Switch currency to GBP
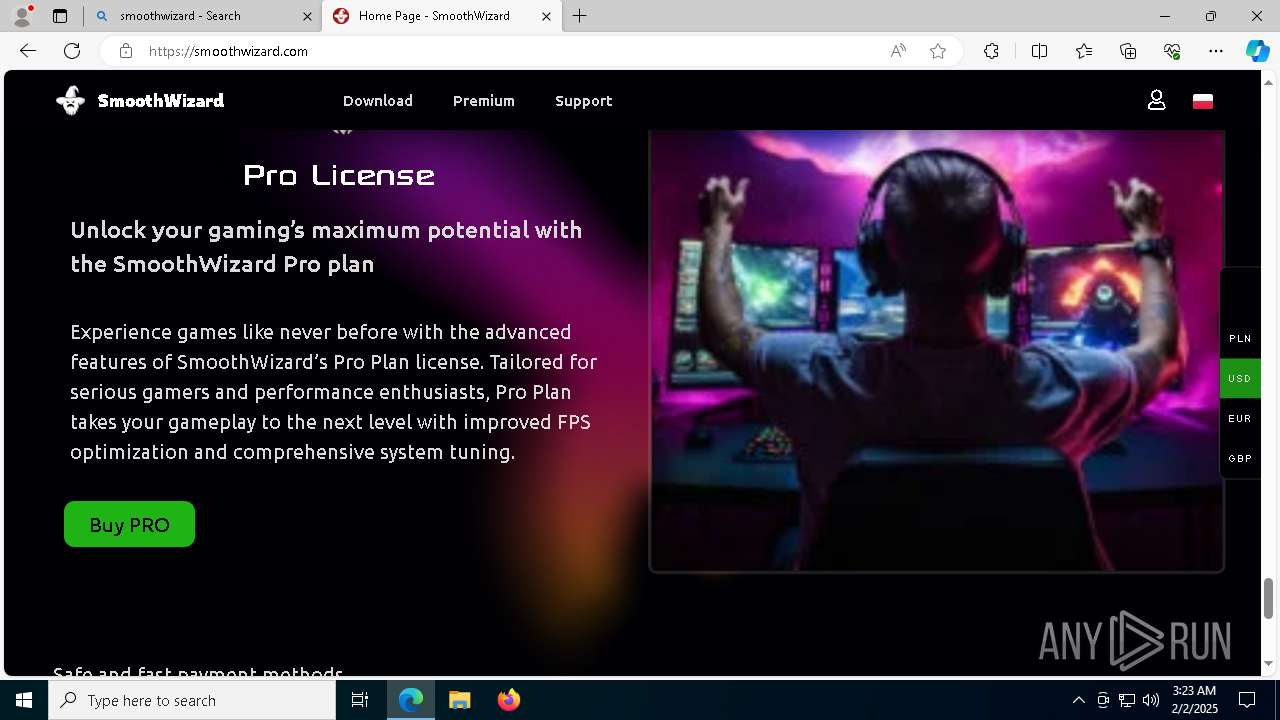 pos(1240,459)
